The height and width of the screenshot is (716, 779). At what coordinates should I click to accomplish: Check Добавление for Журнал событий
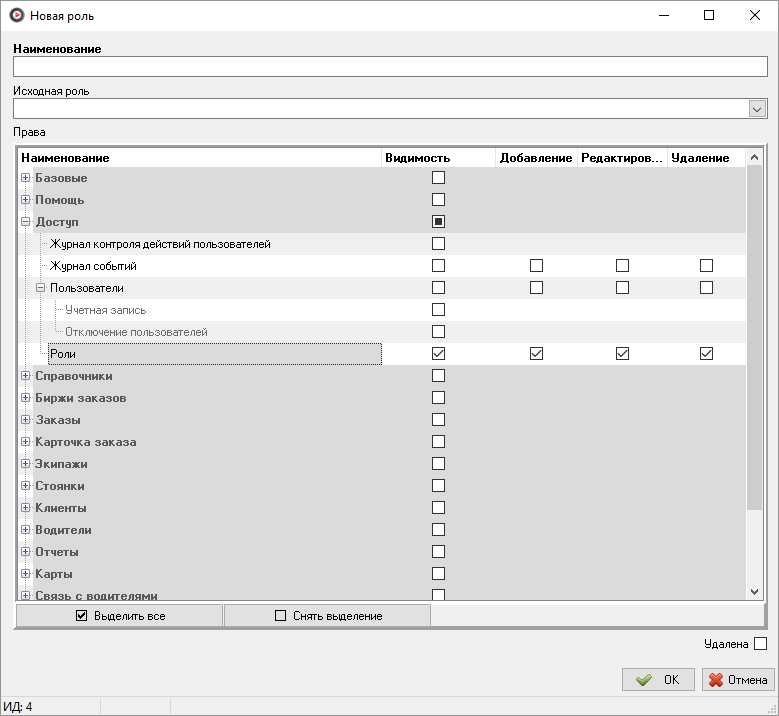click(x=536, y=266)
